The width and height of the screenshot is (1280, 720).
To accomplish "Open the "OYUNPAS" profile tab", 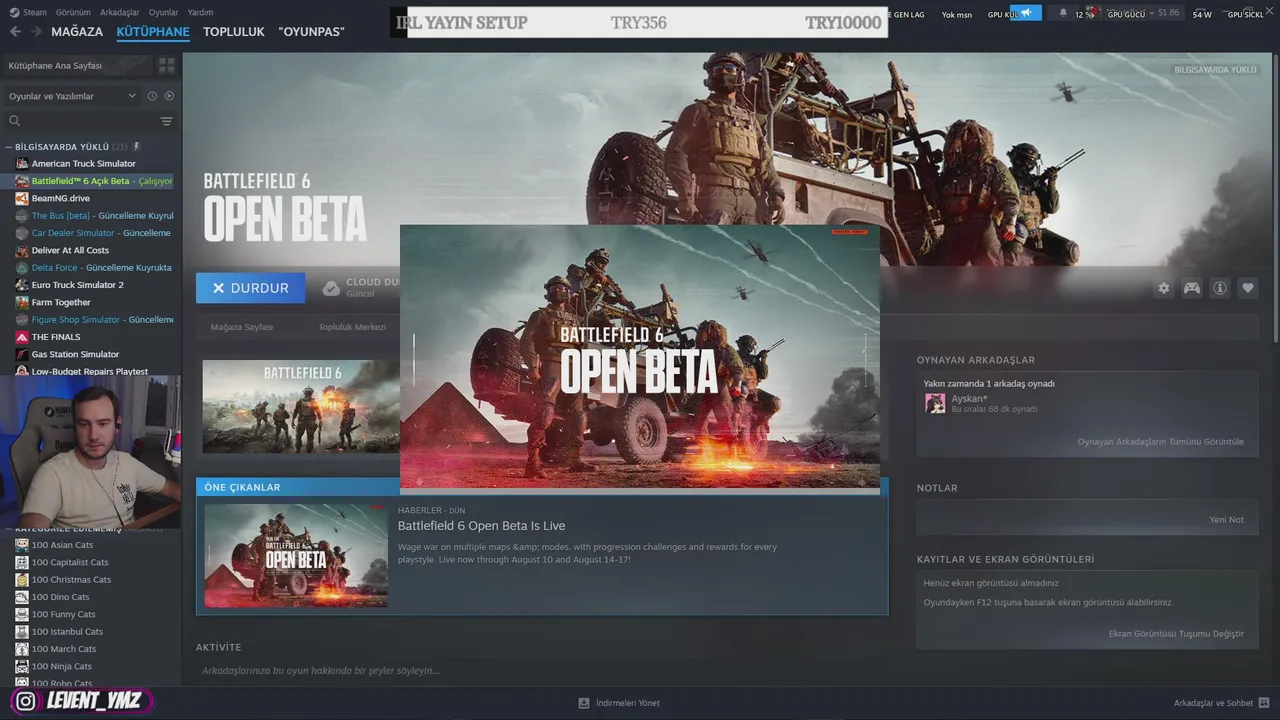I will pyautogui.click(x=311, y=31).
